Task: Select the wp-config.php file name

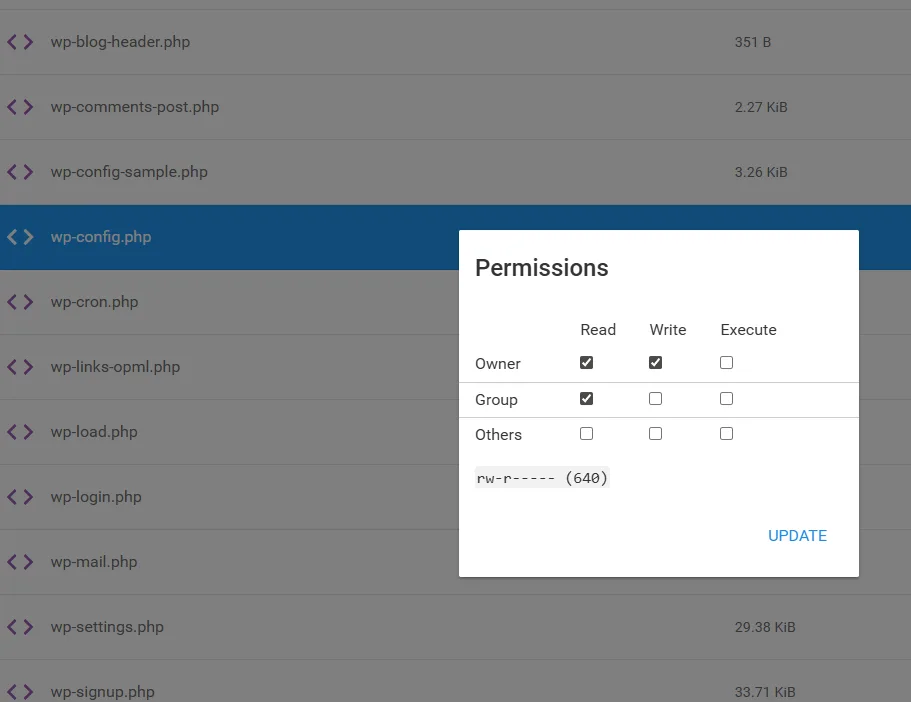Action: click(x=101, y=238)
